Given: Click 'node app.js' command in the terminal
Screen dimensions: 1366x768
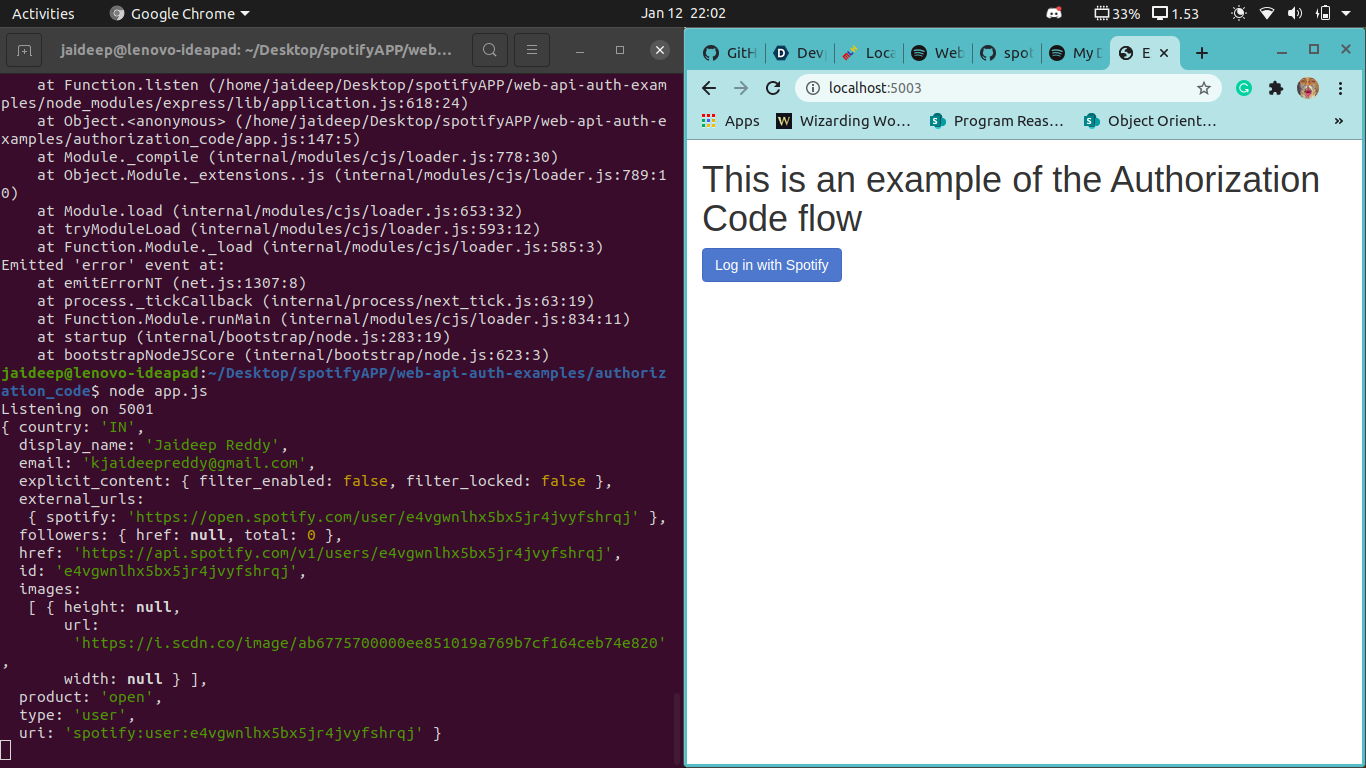Looking at the screenshot, I should click(x=158, y=391).
